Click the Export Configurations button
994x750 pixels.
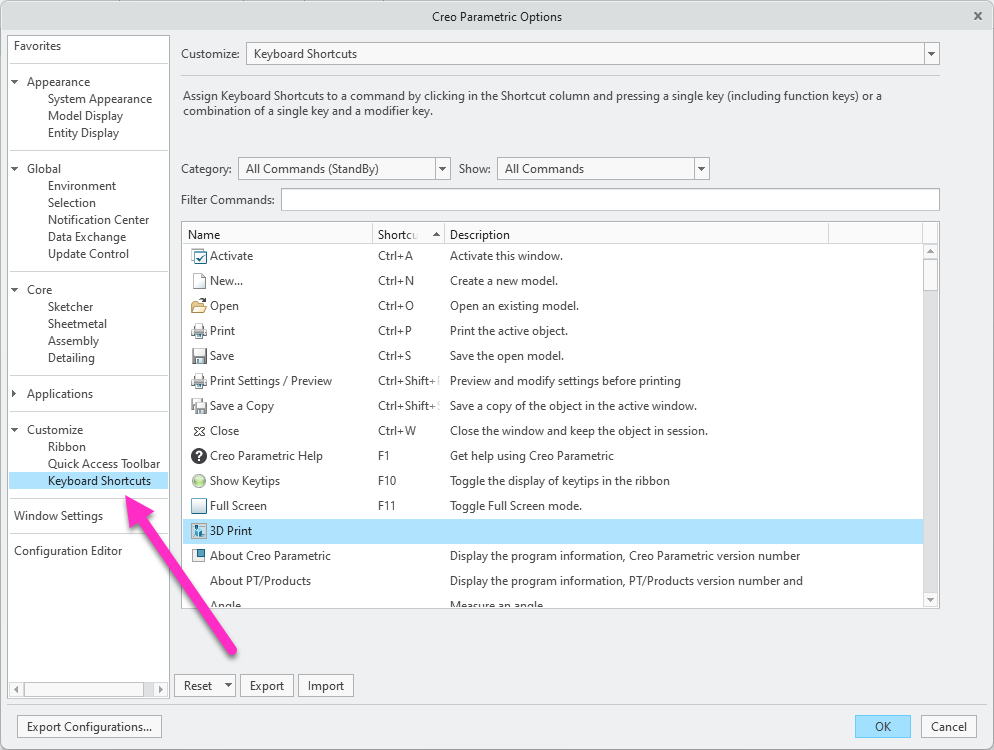(x=89, y=726)
